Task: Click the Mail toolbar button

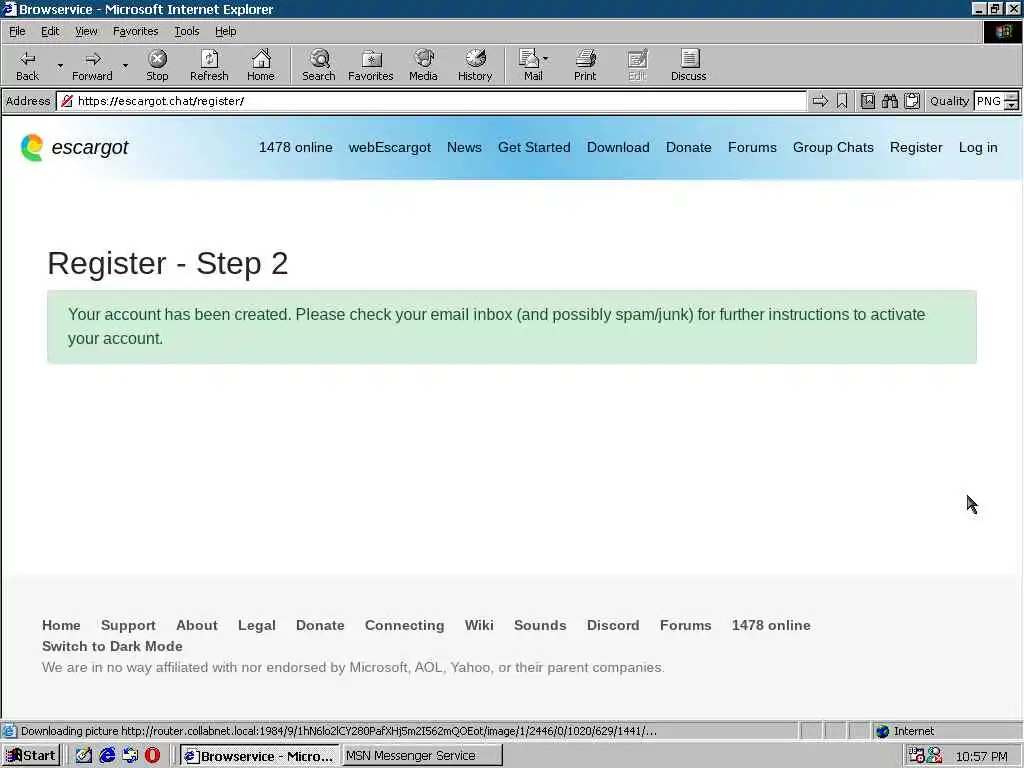Action: click(530, 65)
